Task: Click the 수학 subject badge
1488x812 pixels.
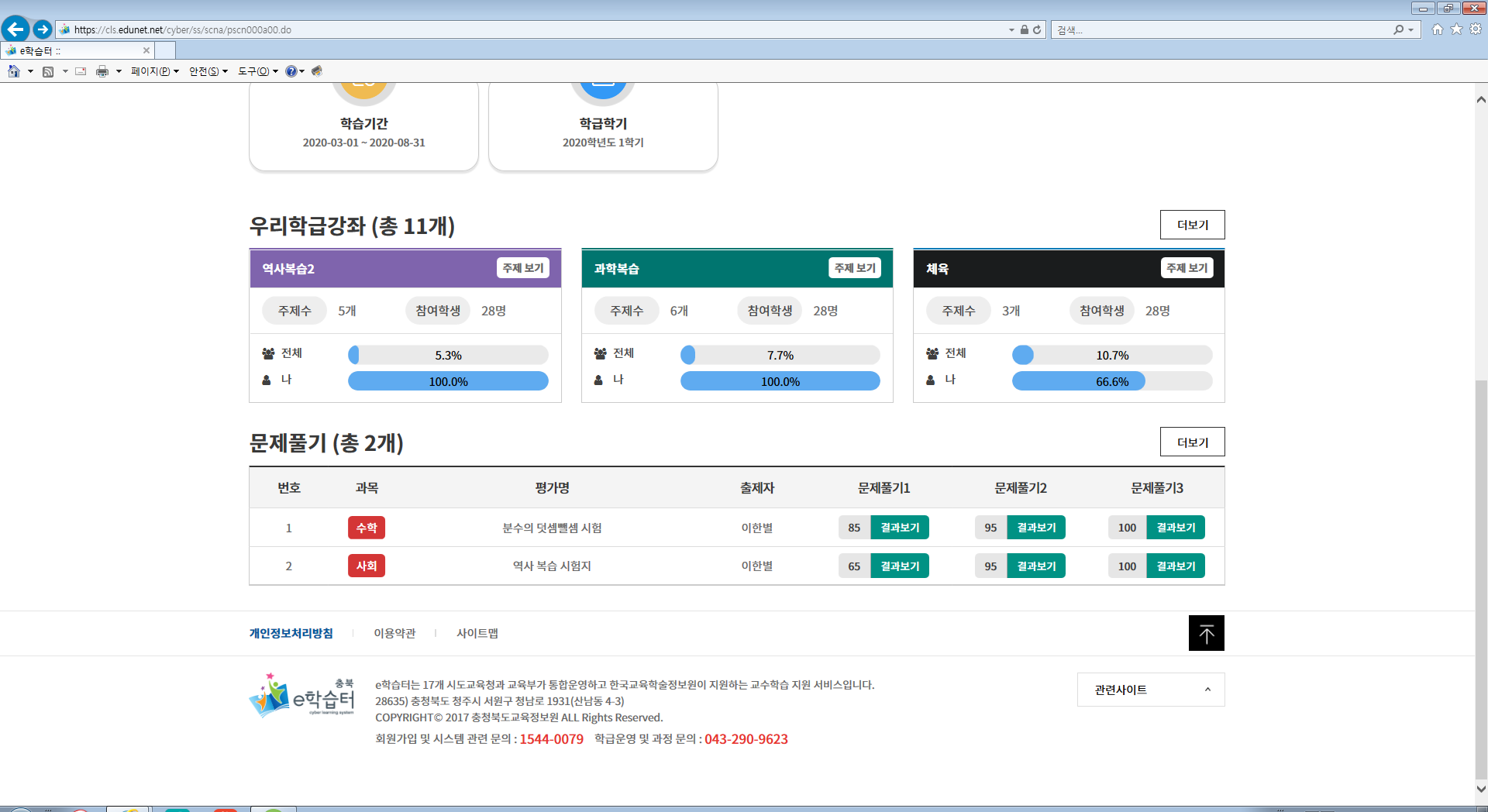Action: (x=367, y=528)
